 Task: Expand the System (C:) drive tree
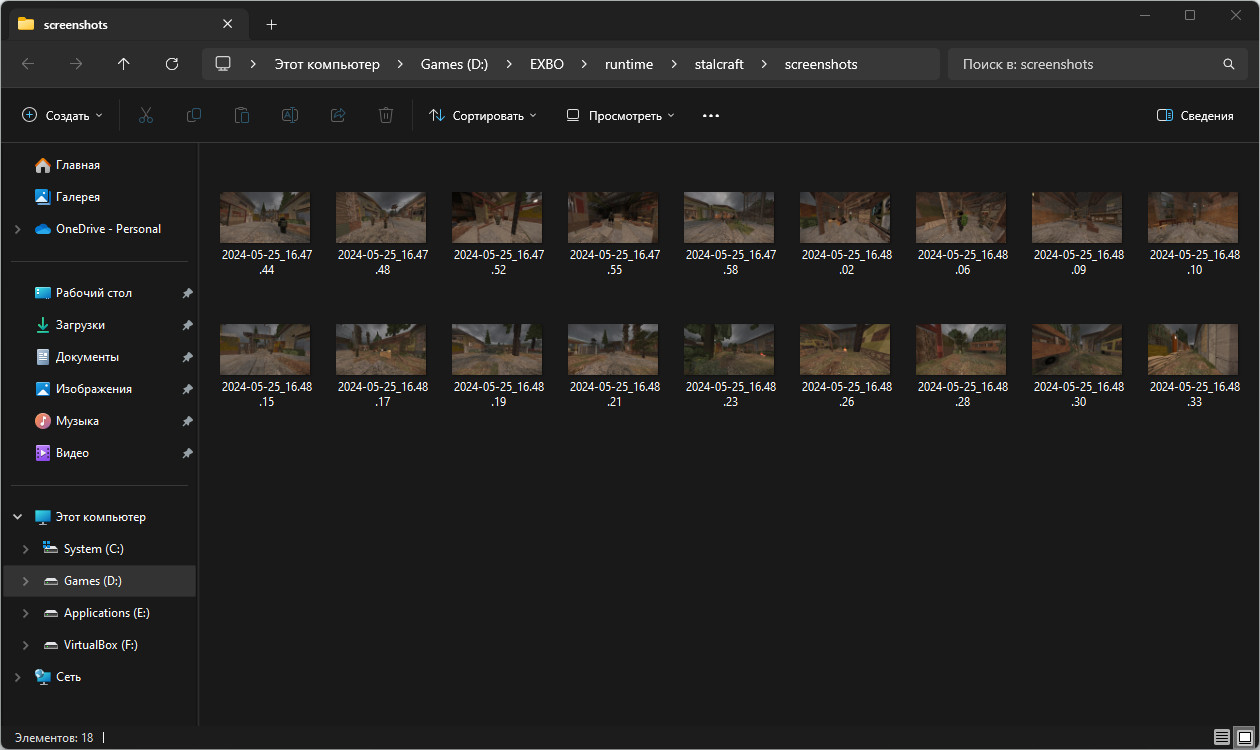pos(25,549)
